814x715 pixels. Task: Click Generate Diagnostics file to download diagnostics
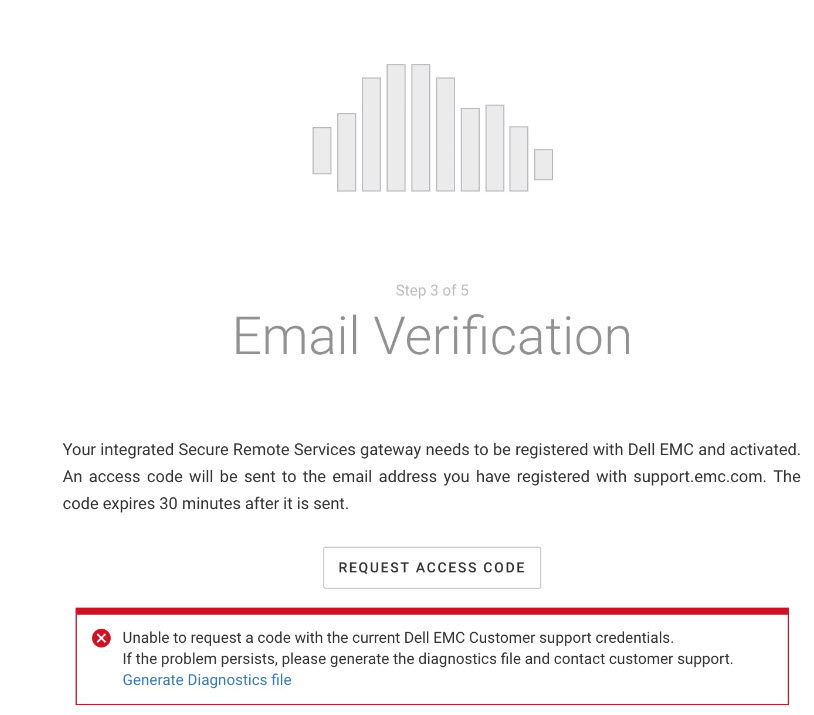206,679
